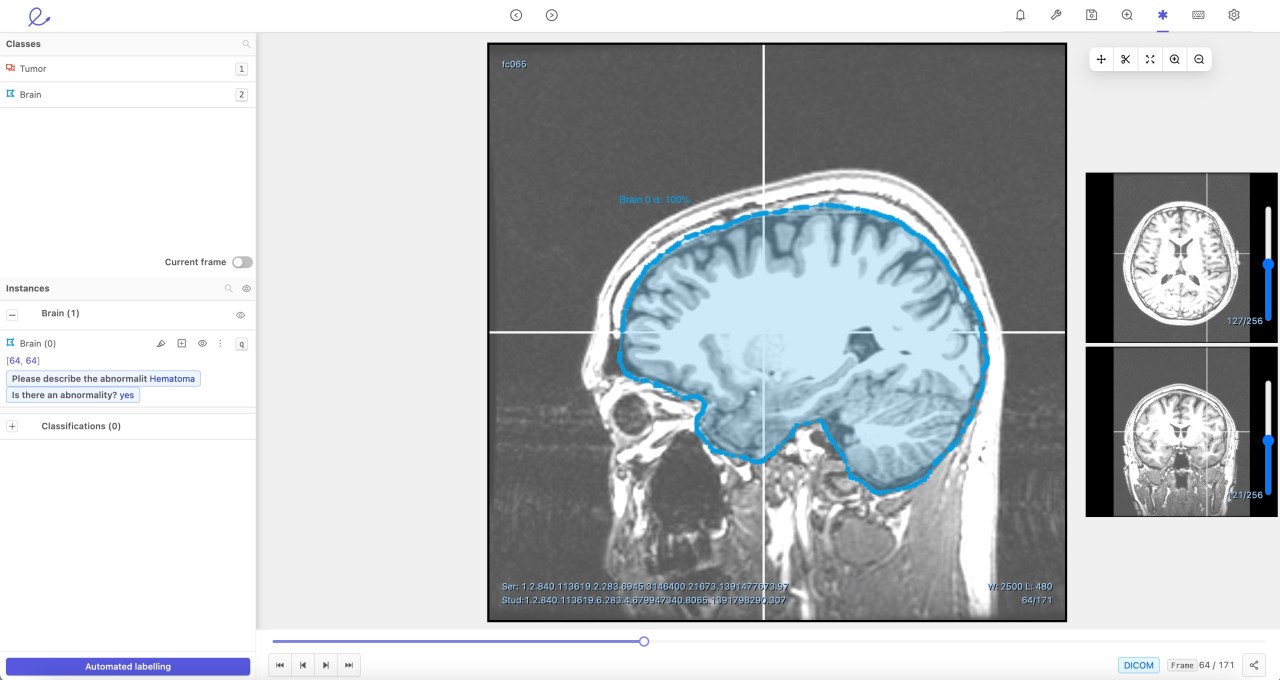Toggle the Current frame switch

242,262
